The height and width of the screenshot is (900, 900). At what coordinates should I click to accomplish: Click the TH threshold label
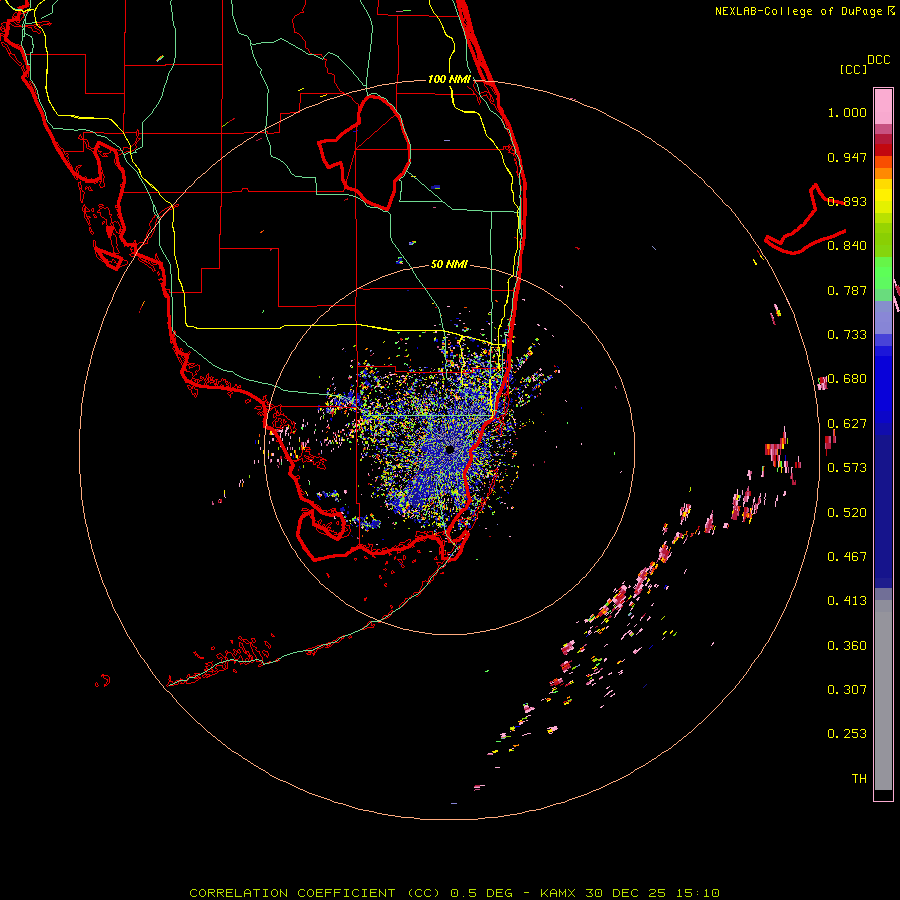tap(859, 779)
